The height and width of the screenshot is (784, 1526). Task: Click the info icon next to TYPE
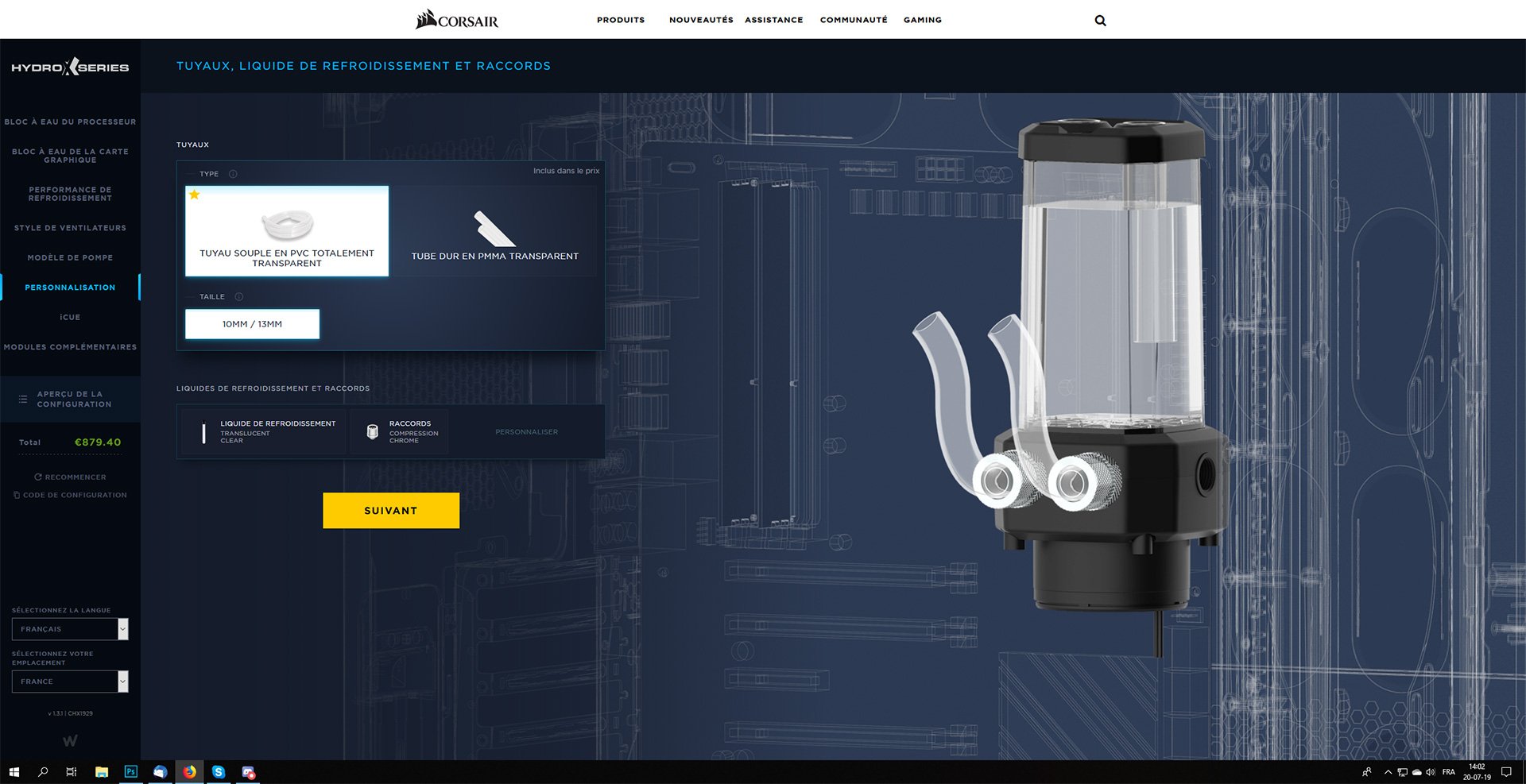click(233, 174)
